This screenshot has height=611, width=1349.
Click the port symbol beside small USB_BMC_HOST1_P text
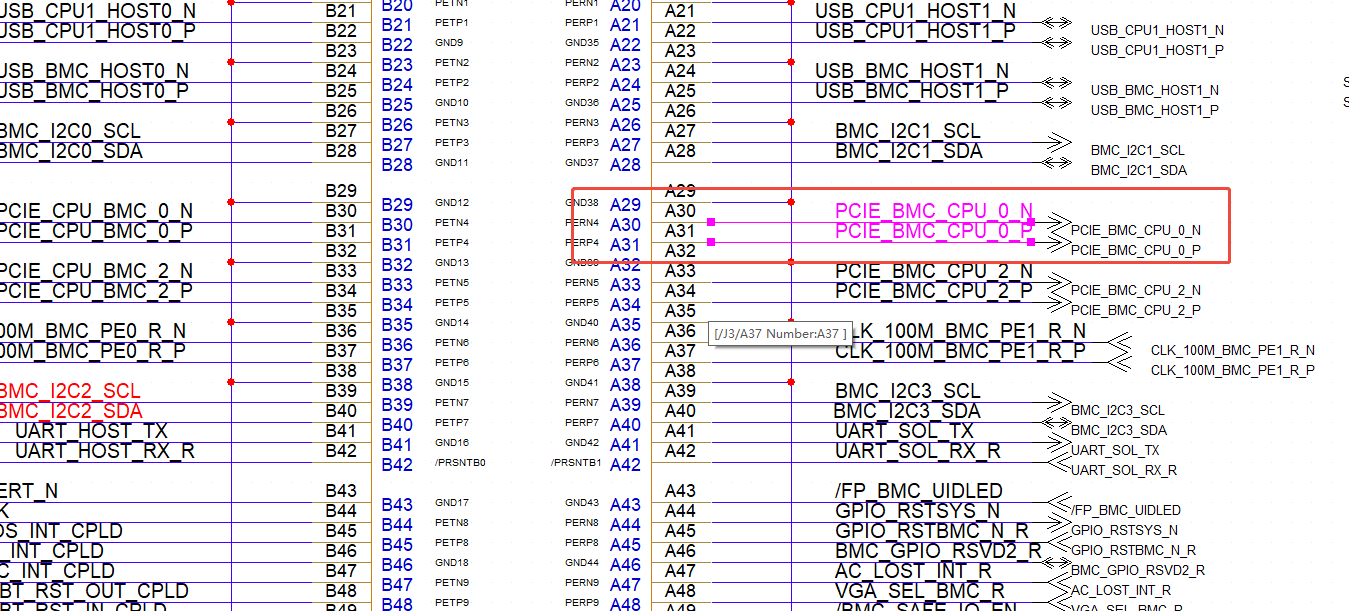pyautogui.click(x=1055, y=102)
